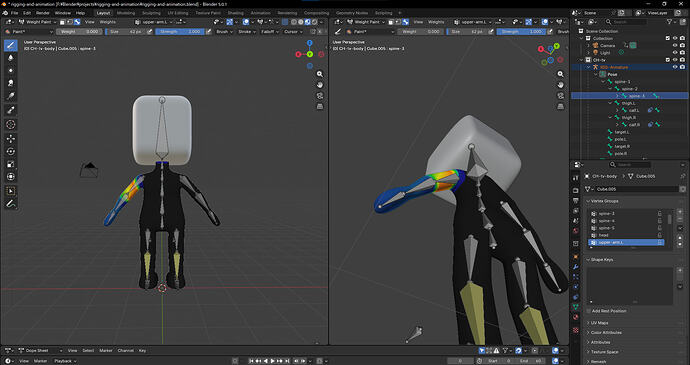Hide the Collection with its eye icon
This screenshot has height=365, width=690.
coord(675,38)
